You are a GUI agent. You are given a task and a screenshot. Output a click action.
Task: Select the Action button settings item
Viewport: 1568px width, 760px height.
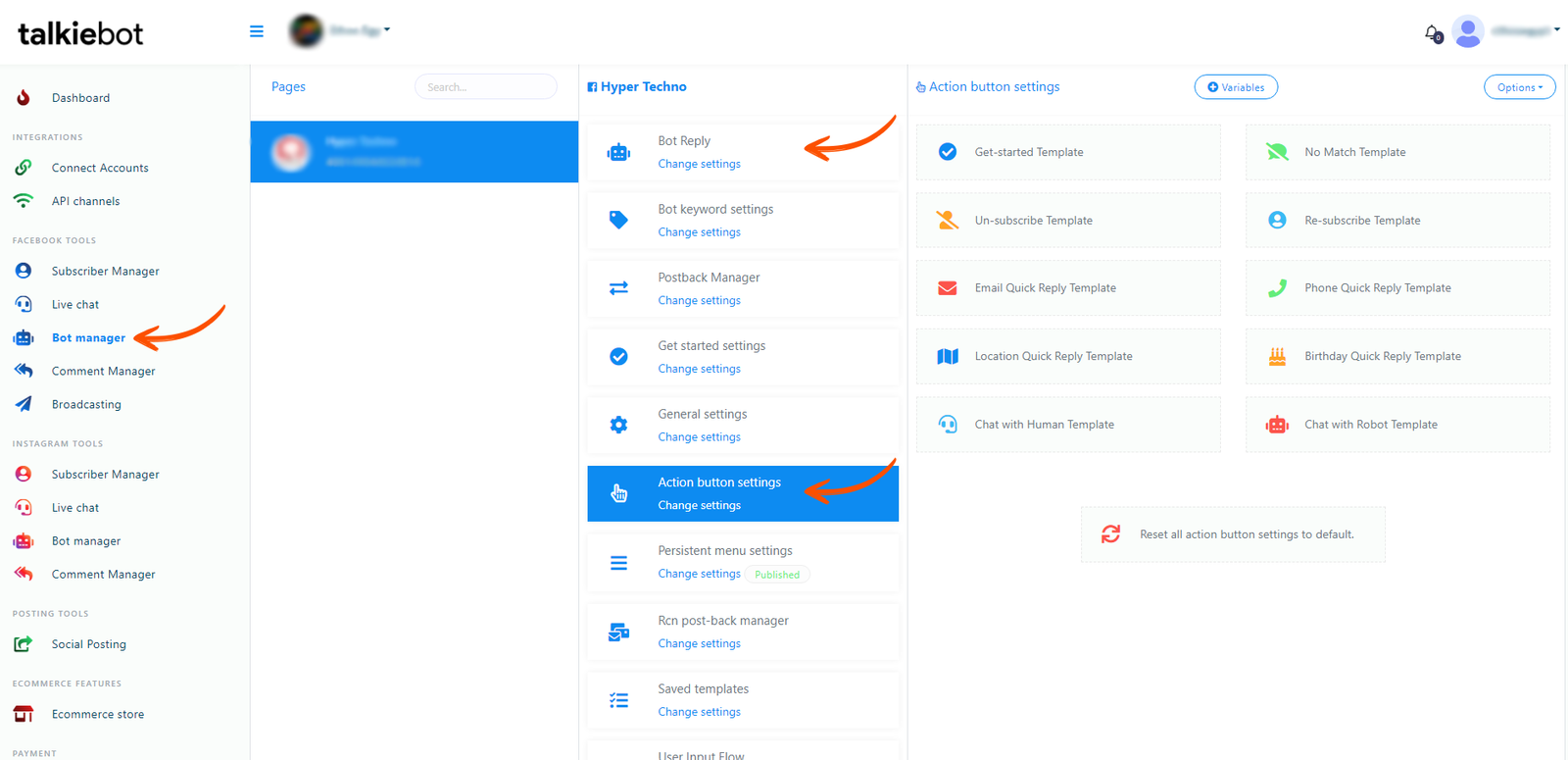743,493
